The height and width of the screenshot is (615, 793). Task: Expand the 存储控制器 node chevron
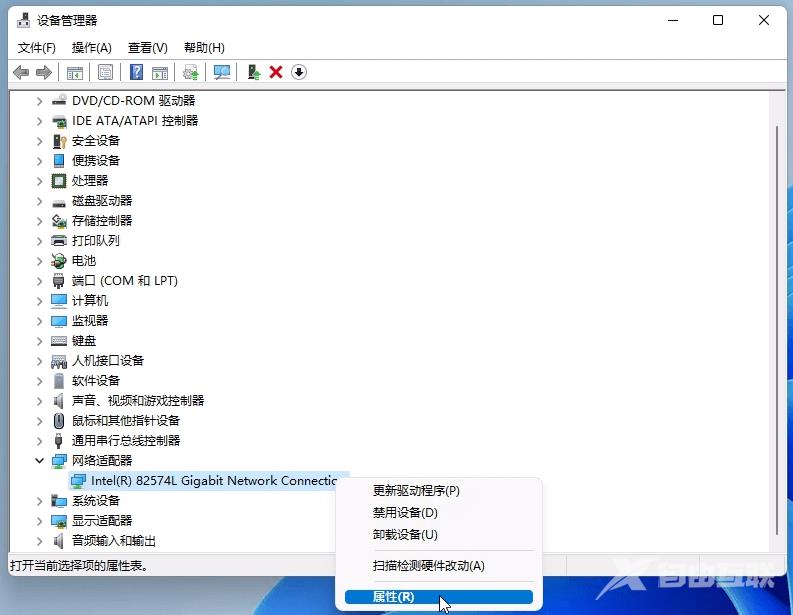[39, 221]
